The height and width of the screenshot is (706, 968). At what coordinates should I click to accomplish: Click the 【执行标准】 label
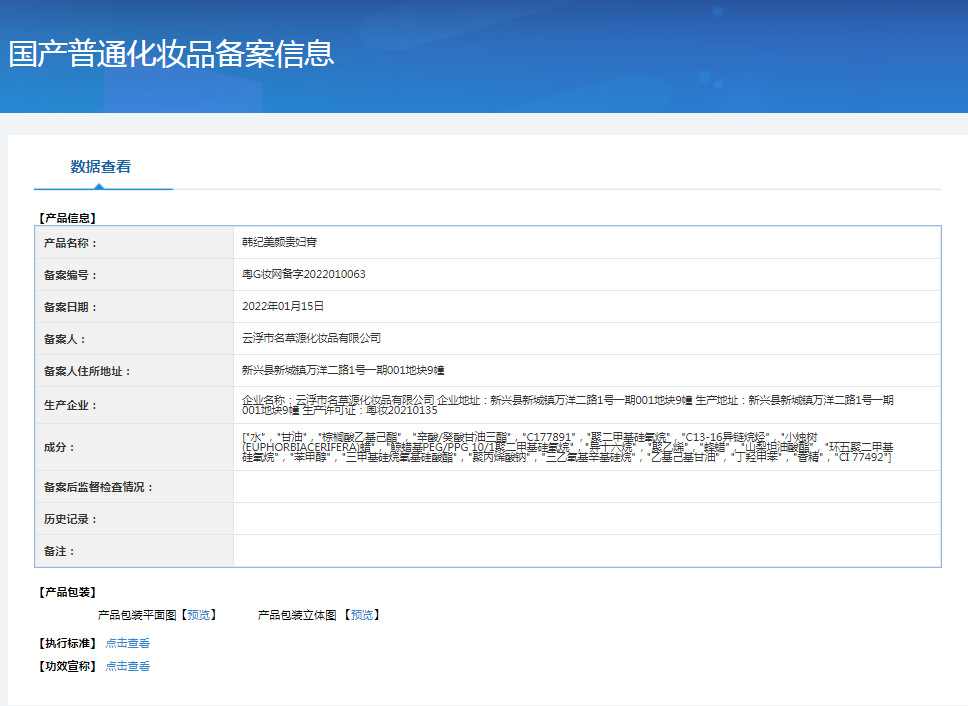(67, 643)
